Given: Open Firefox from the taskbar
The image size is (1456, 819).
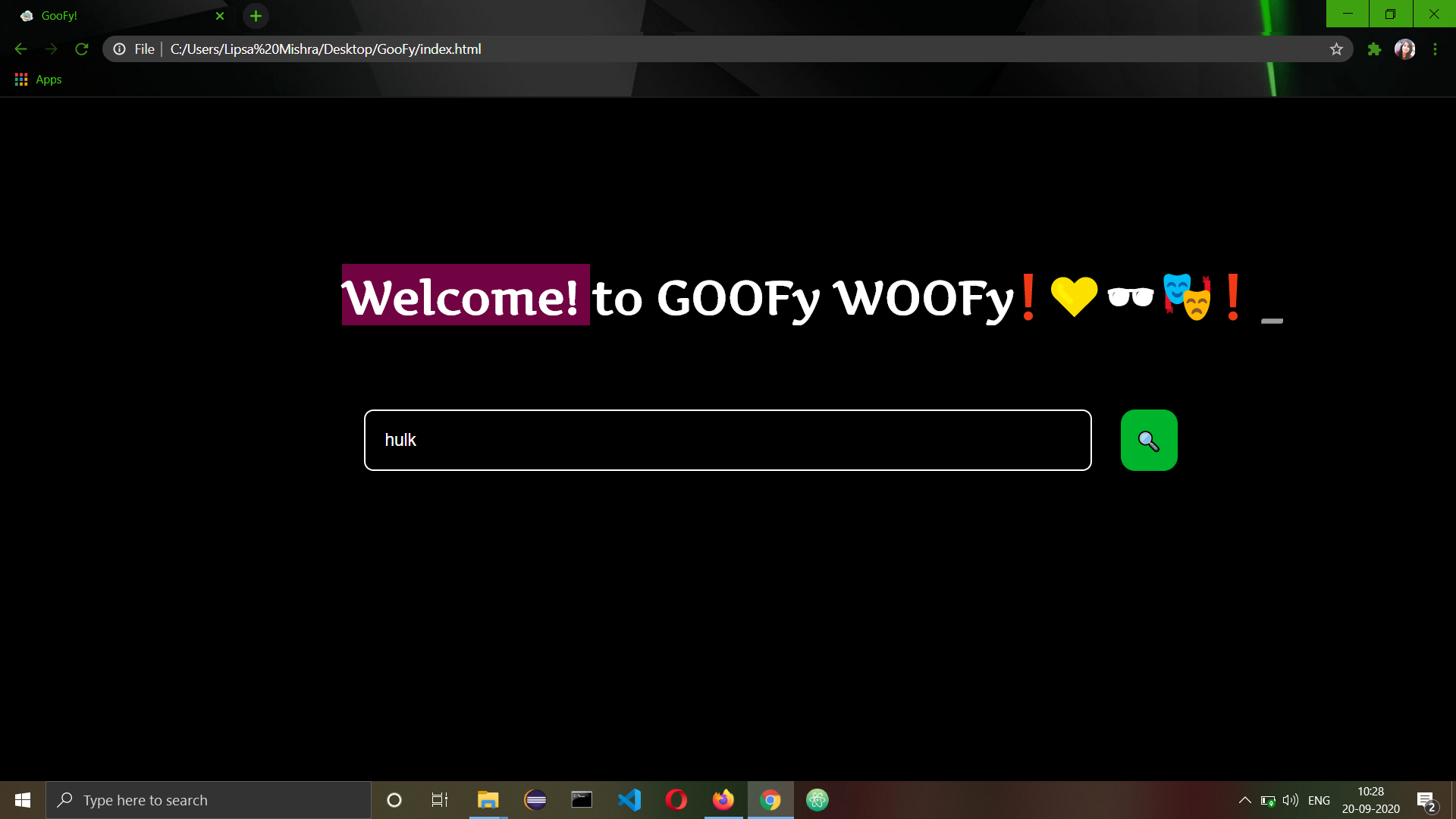Looking at the screenshot, I should (723, 800).
